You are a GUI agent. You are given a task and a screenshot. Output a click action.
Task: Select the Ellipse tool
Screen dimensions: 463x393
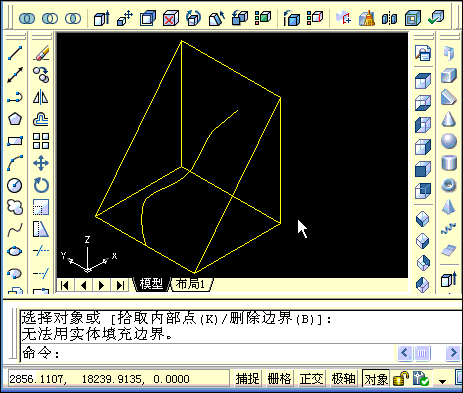point(15,251)
